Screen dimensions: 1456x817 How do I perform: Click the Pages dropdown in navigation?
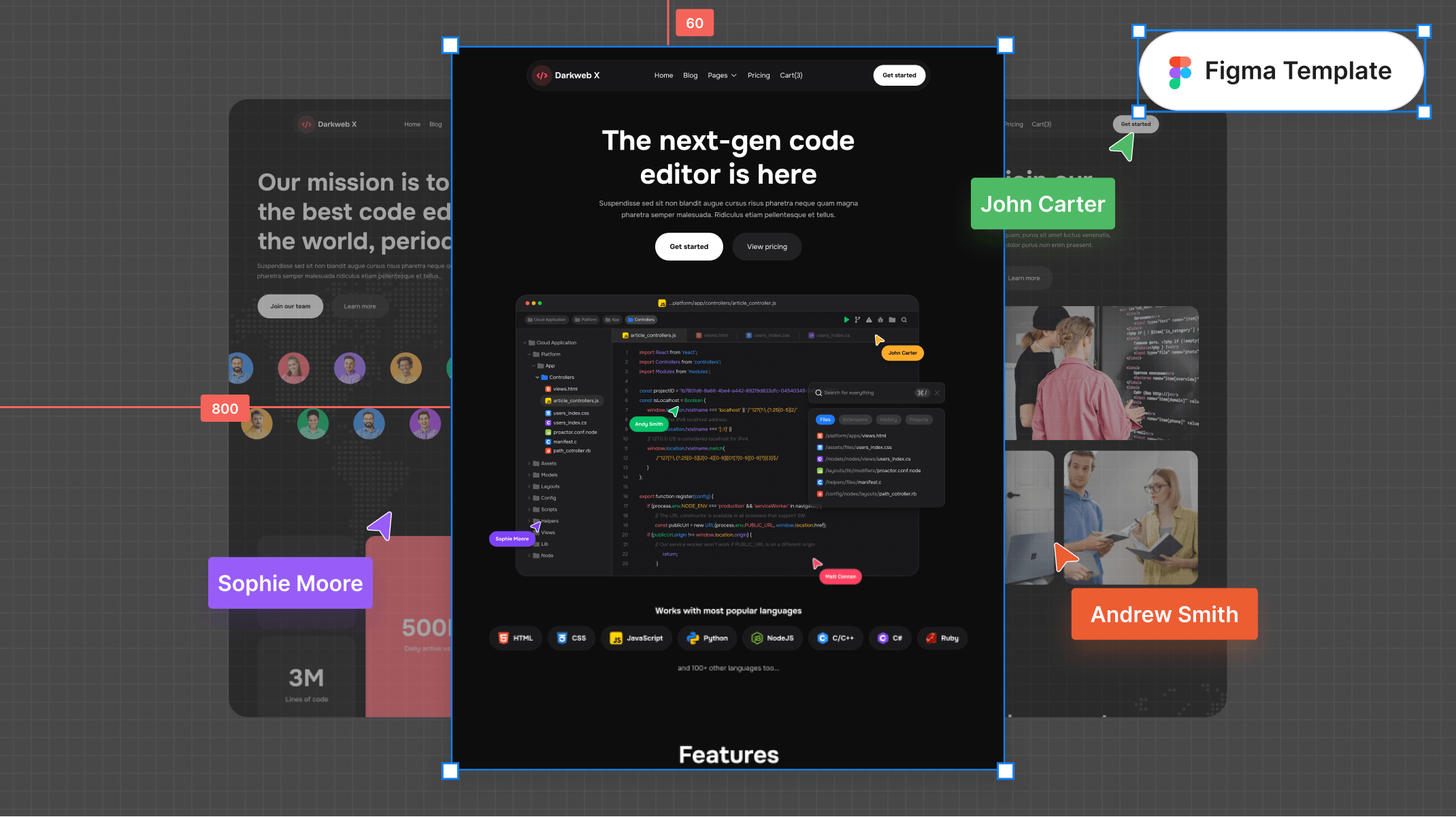pyautogui.click(x=721, y=75)
